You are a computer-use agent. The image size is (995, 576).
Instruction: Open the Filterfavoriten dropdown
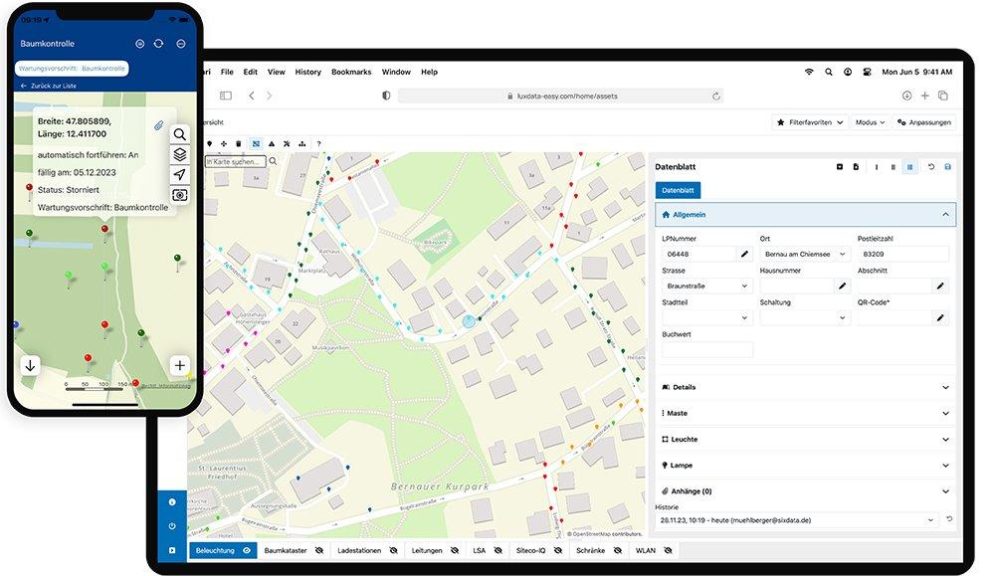point(810,122)
